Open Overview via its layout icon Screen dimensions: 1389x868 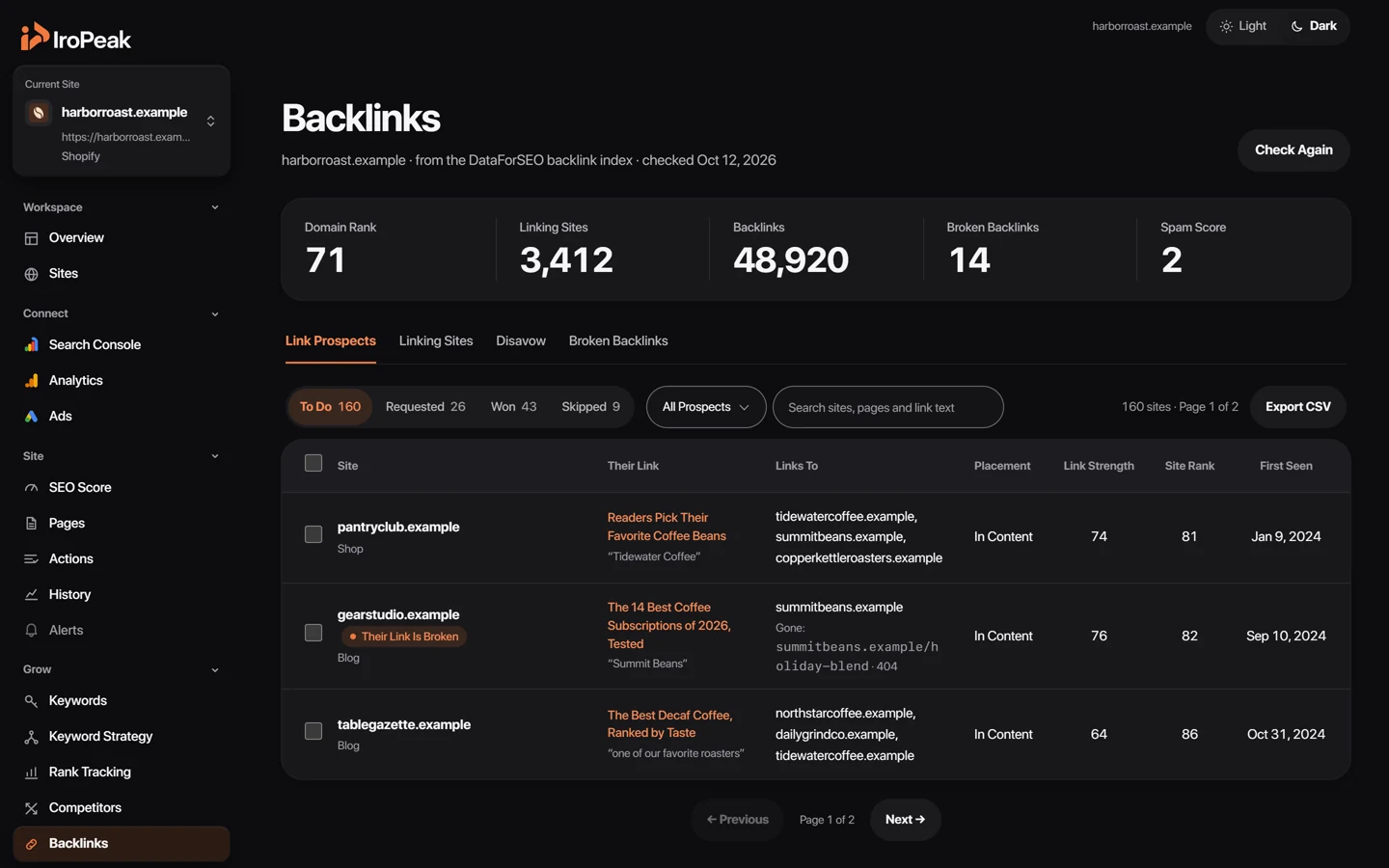click(31, 238)
